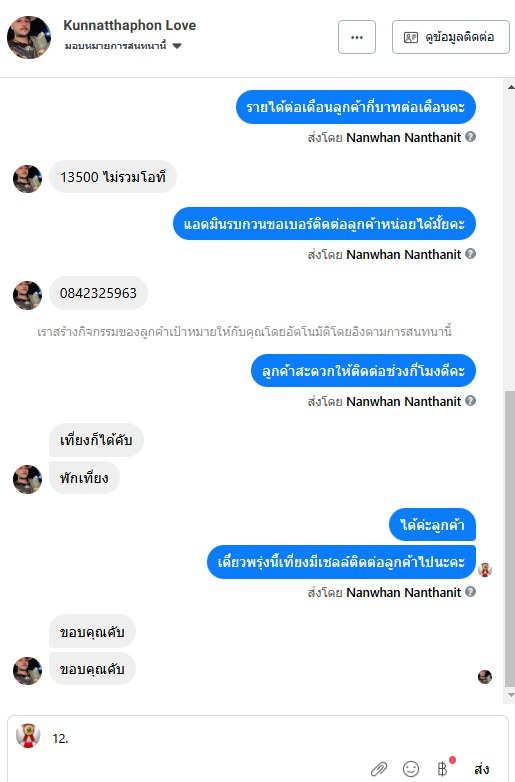Click Kunnatthaphon Love header profile picture
Screen dimensions: 515x782
29,37
